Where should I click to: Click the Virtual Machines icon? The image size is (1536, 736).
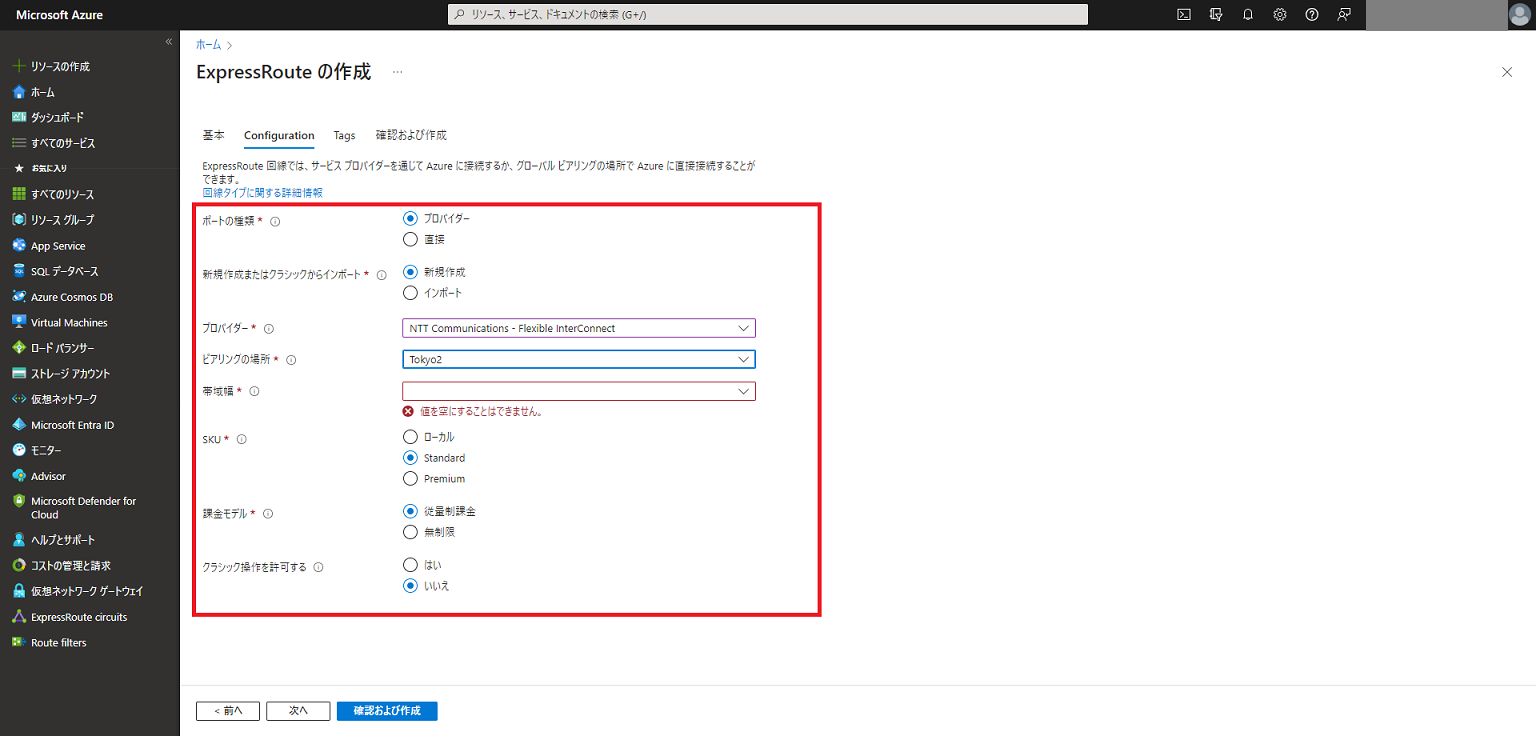click(x=18, y=322)
